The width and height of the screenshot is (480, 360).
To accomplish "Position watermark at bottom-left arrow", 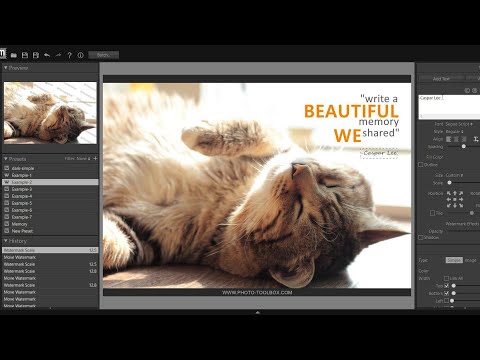I will pyautogui.click(x=449, y=206).
